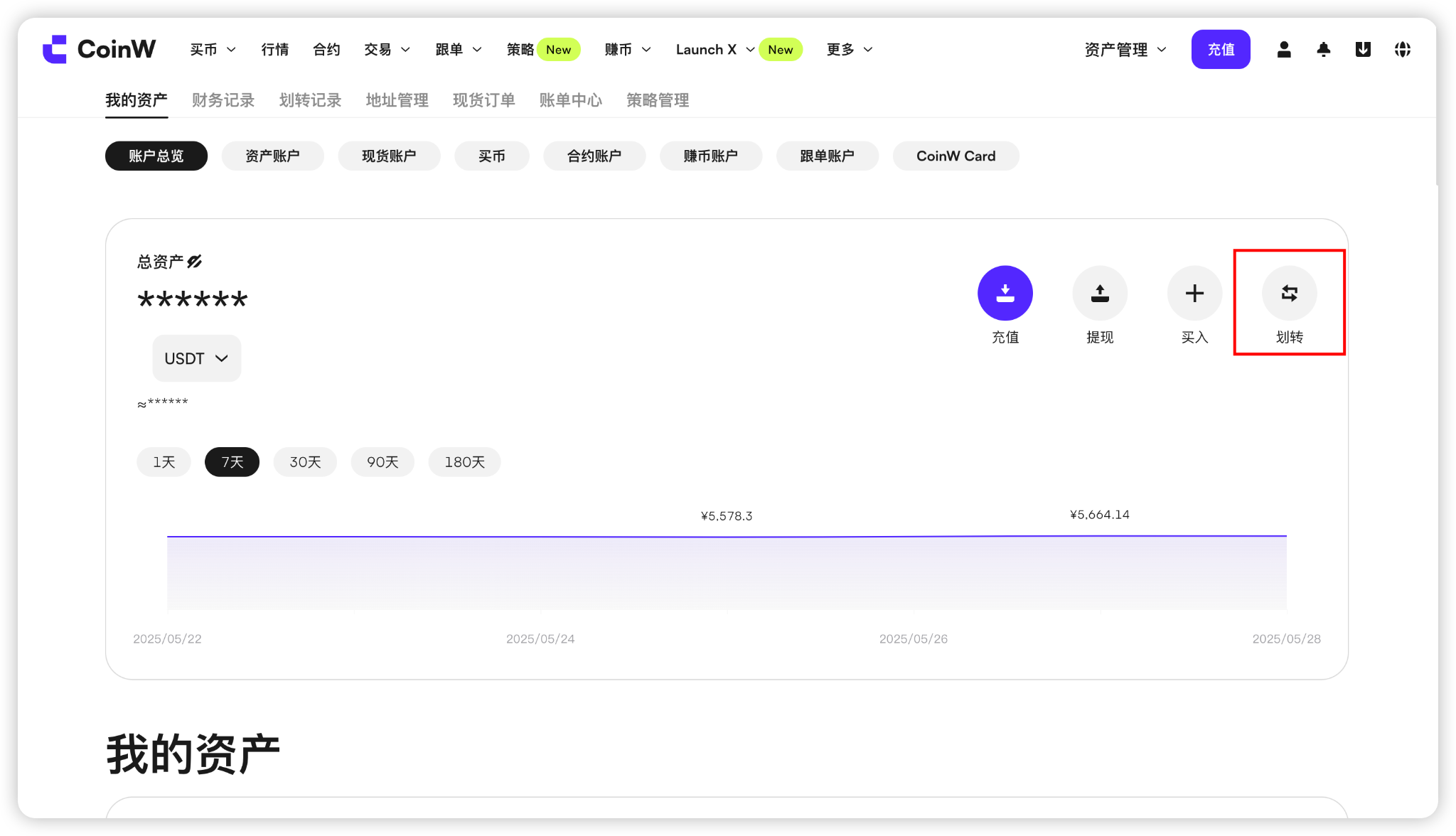Viewport: 1456px width, 836px height.
Task: Open the user profile icon
Action: 1284,49
